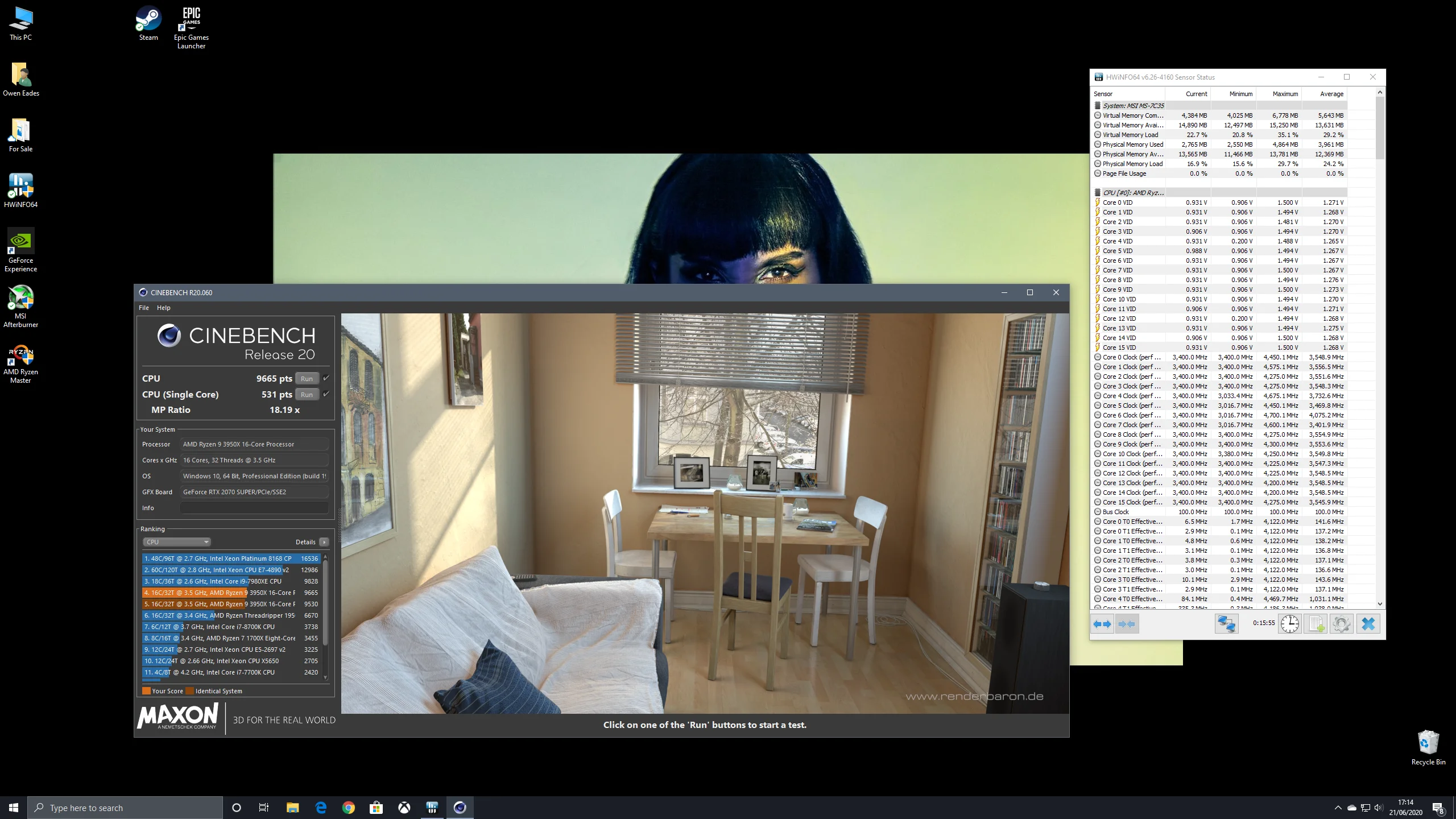Select HWiNFO64 desktop icon
This screenshot has height=819, width=1456.
(21, 191)
